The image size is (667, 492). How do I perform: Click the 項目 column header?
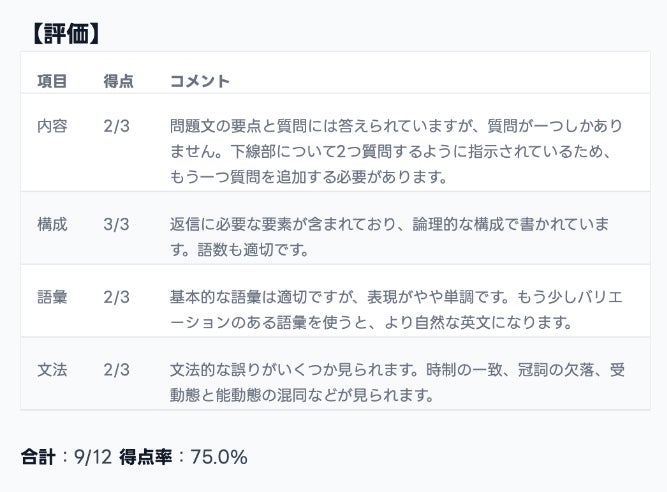click(x=52, y=81)
